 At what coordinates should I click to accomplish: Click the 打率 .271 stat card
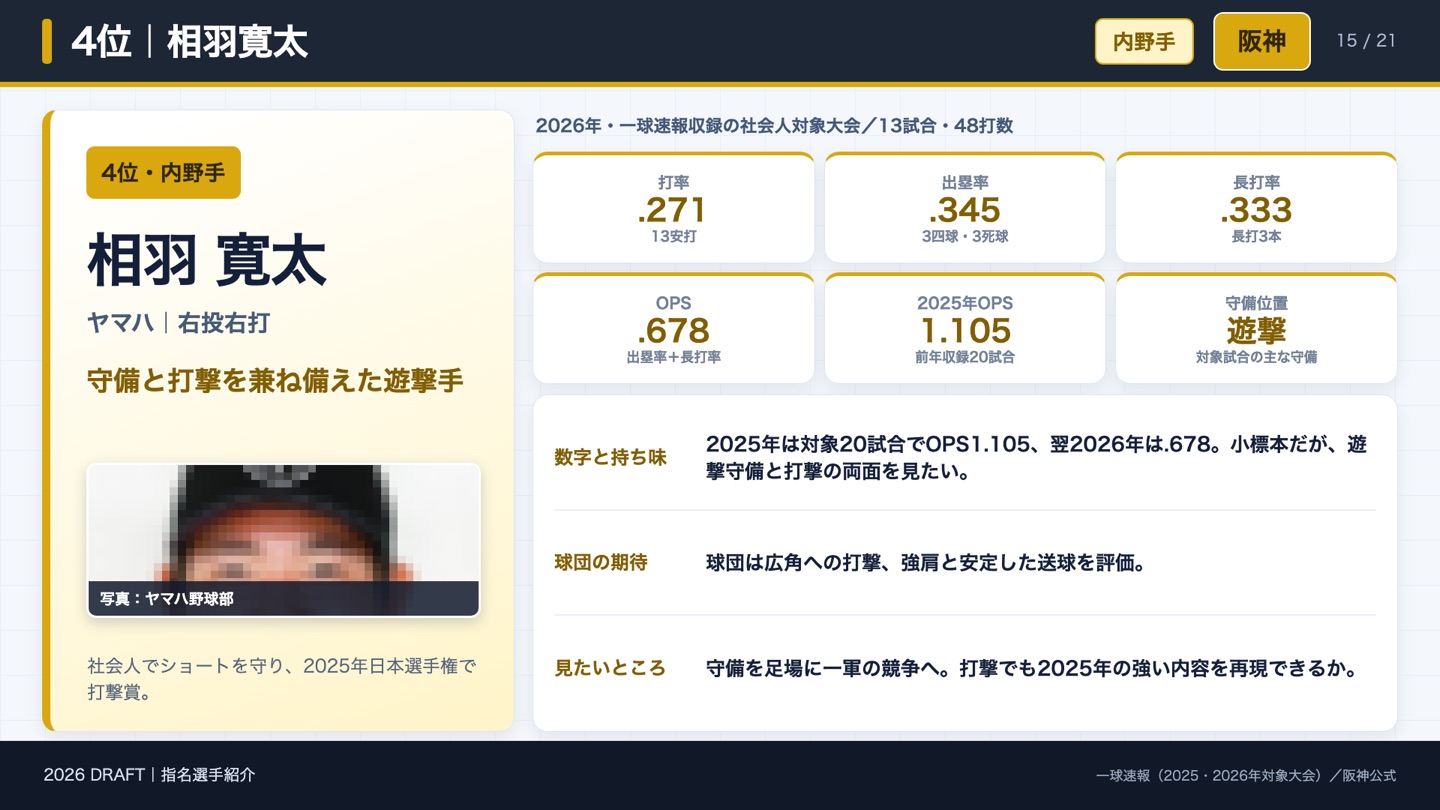(674, 208)
